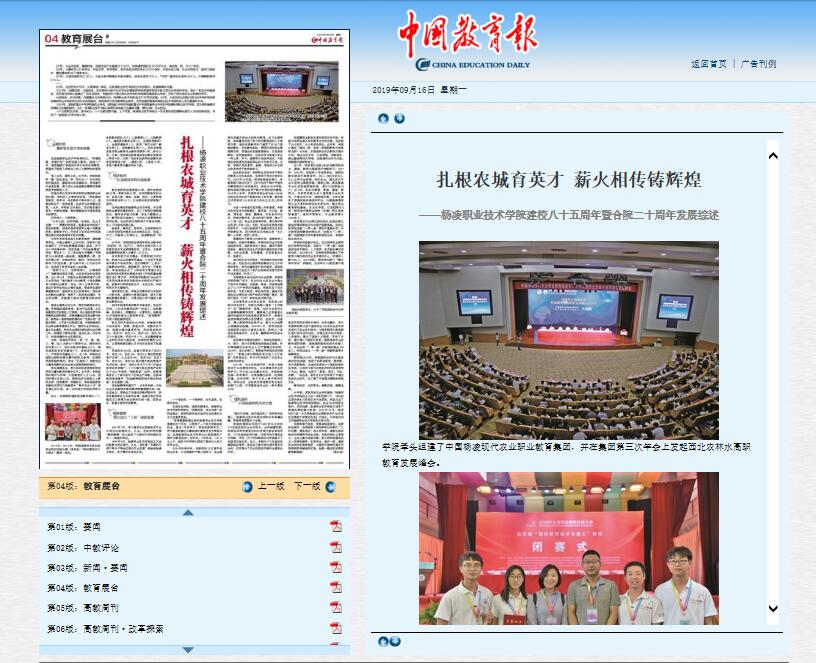816x663 pixels.
Task: Open the PDF icon for 第01版 要闻
Action: 336,526
